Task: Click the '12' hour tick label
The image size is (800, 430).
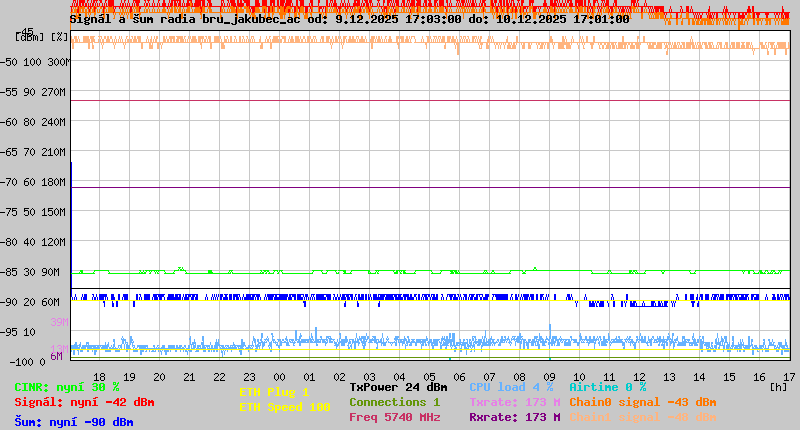Action: click(x=639, y=377)
